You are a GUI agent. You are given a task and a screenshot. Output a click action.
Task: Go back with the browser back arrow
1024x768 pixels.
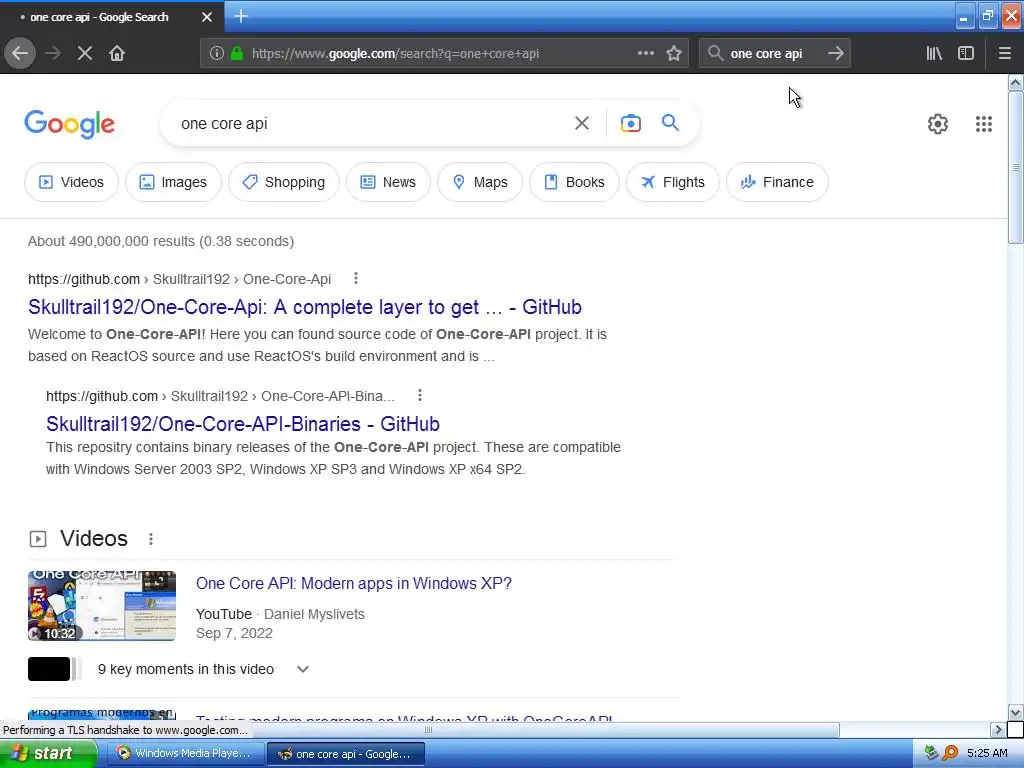pos(20,53)
